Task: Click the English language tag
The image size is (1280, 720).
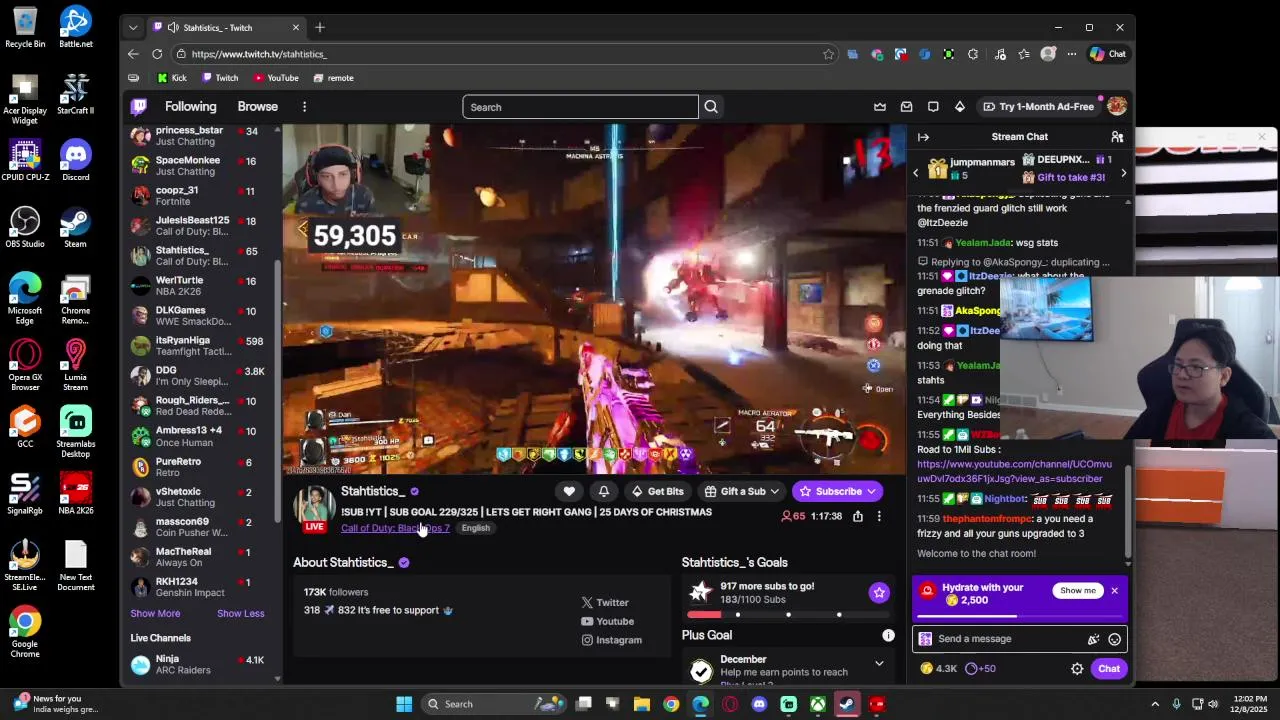Action: point(476,528)
